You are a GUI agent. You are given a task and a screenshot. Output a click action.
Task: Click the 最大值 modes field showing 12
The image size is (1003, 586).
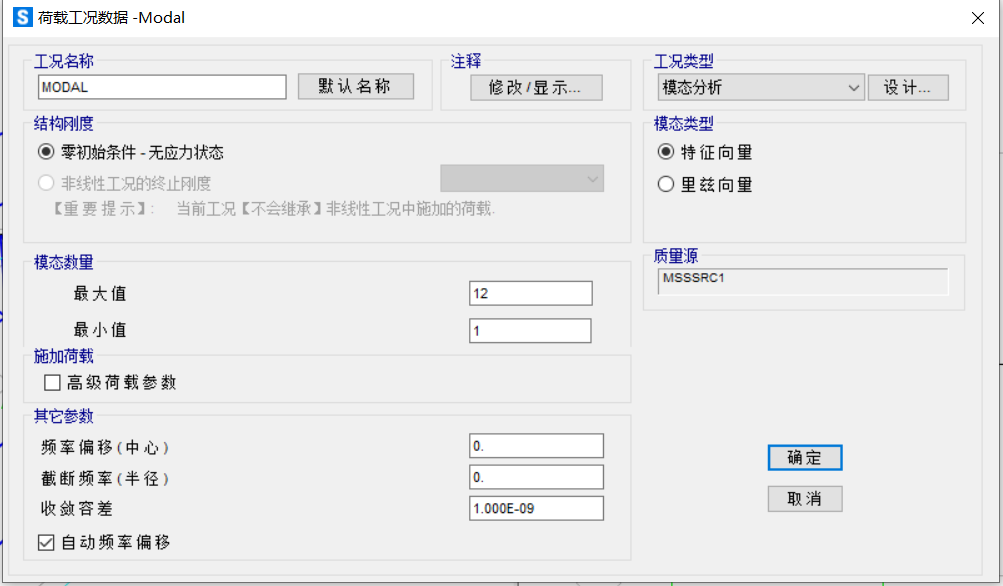pyautogui.click(x=530, y=292)
